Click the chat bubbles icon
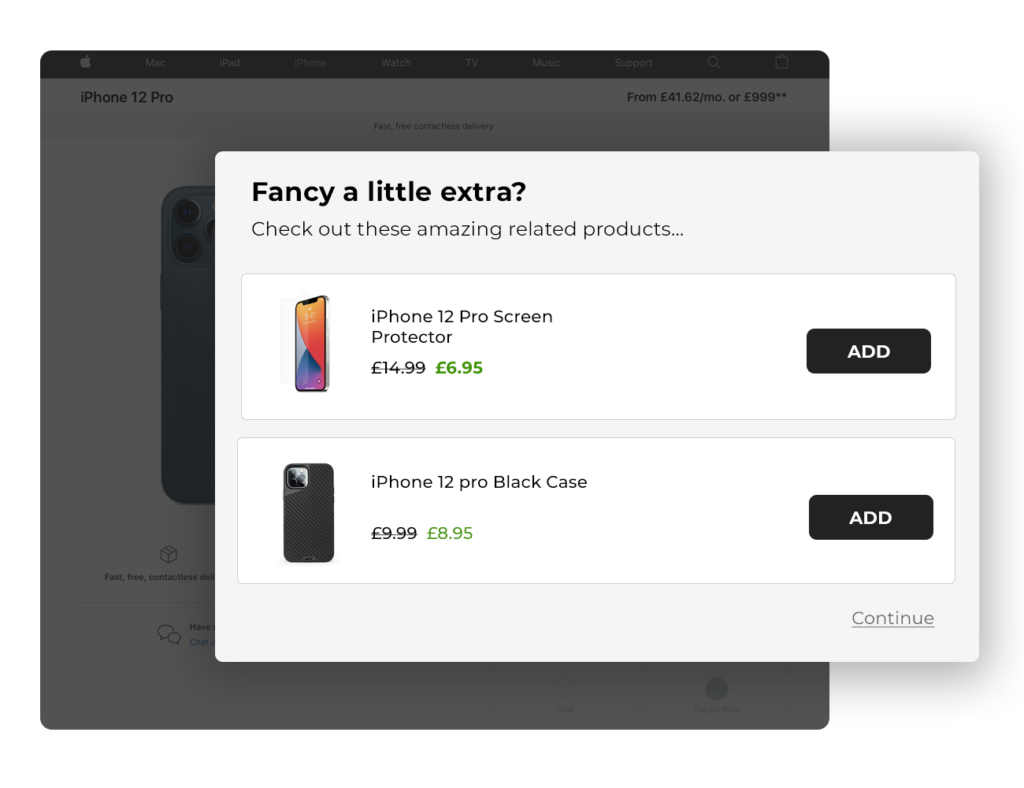The image size is (1024, 788). [169, 634]
